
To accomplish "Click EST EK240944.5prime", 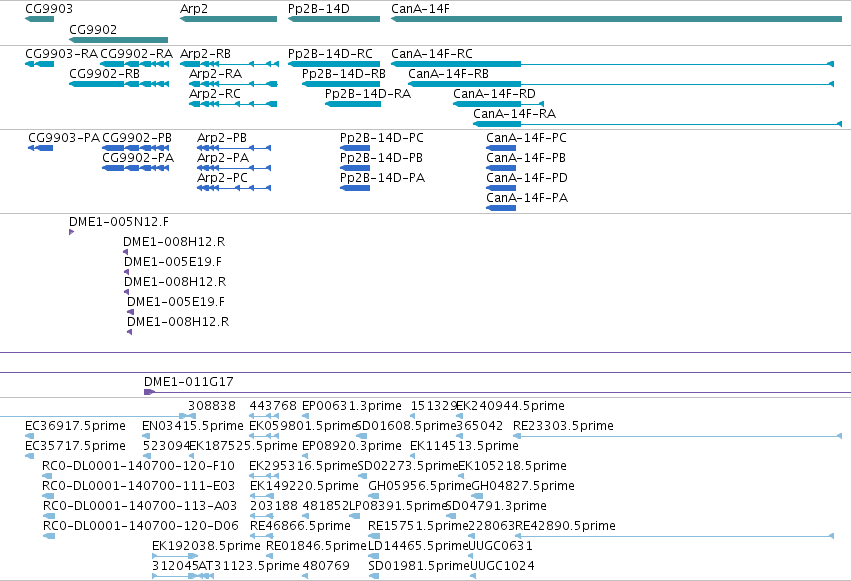I will coord(460,416).
